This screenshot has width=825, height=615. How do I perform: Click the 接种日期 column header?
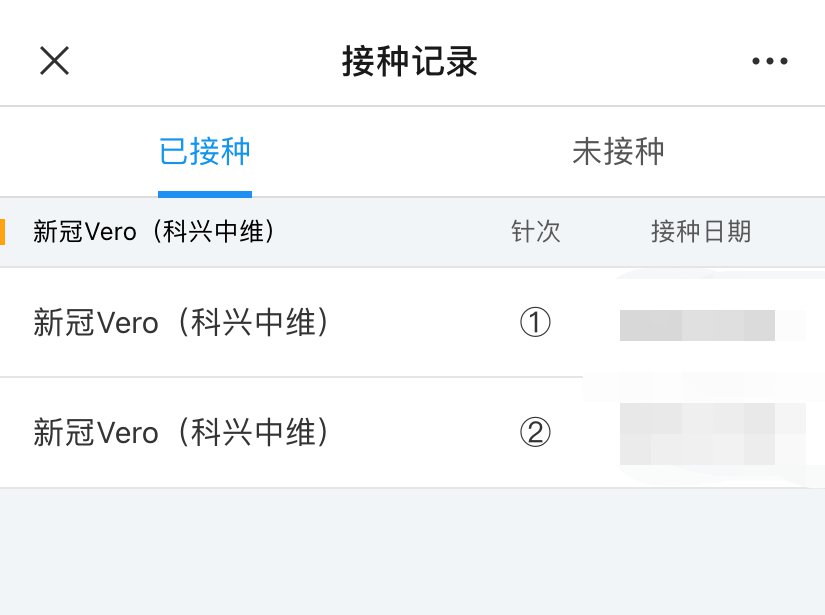click(x=700, y=232)
